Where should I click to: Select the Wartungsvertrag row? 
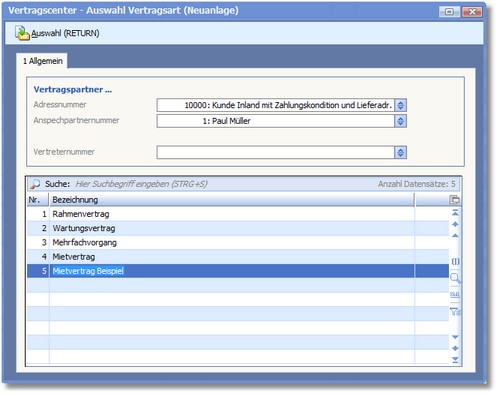pos(238,228)
